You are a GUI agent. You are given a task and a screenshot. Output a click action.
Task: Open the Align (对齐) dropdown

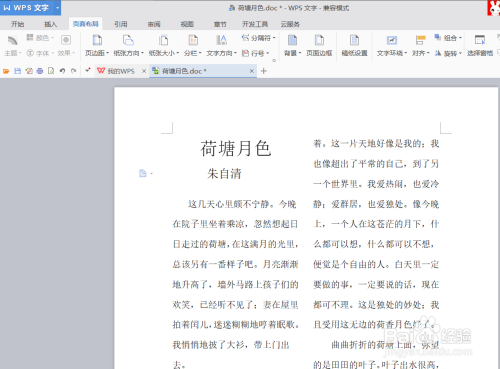pos(421,45)
